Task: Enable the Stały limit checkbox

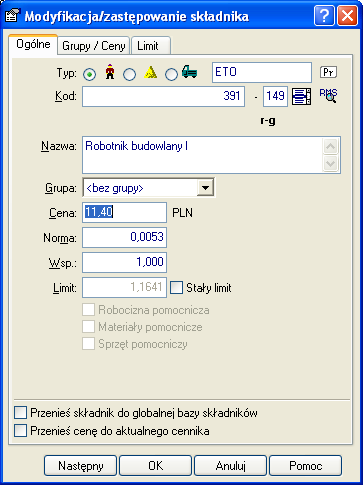Action: point(176,288)
